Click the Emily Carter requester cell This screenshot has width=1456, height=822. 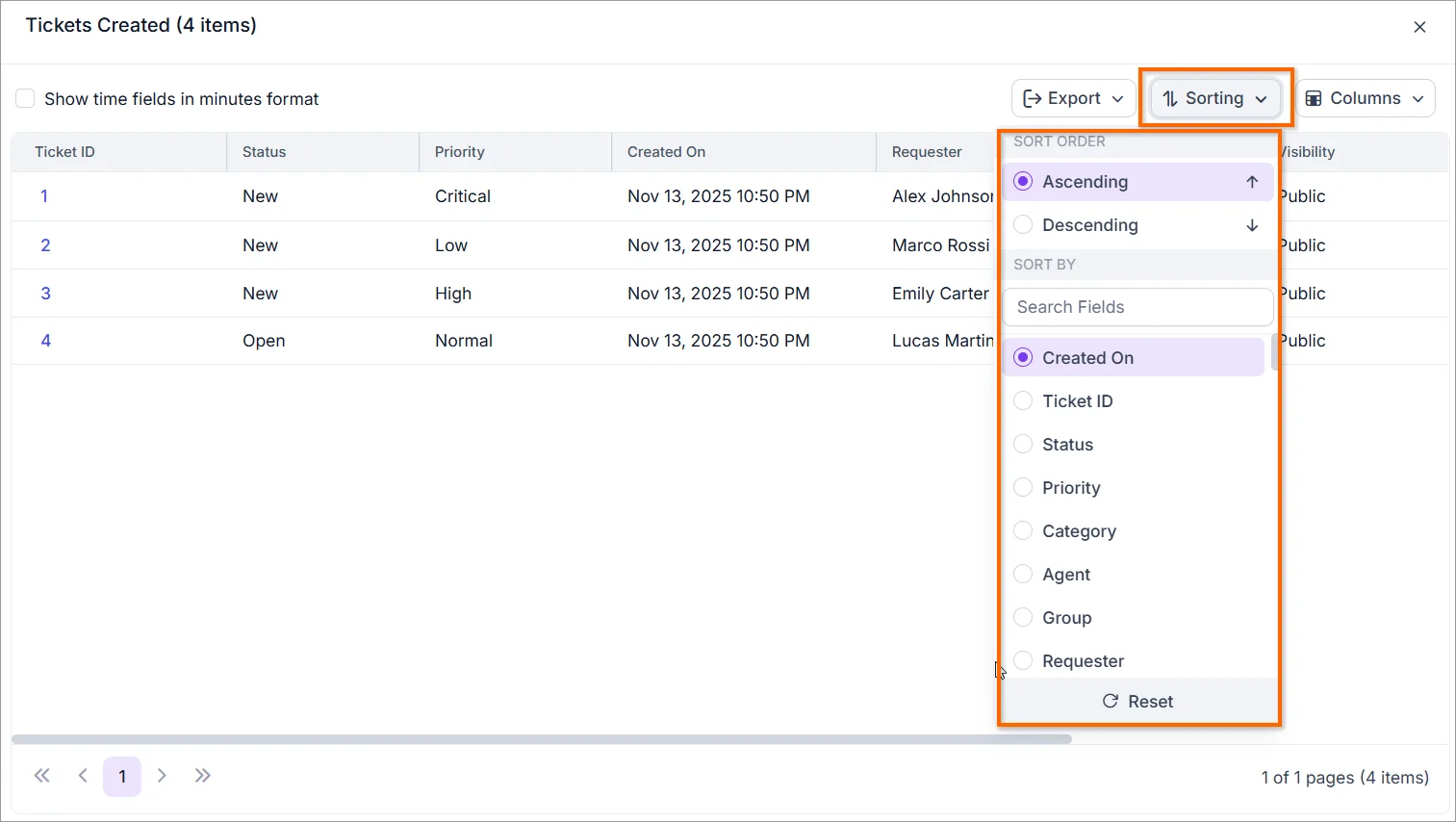(940, 294)
